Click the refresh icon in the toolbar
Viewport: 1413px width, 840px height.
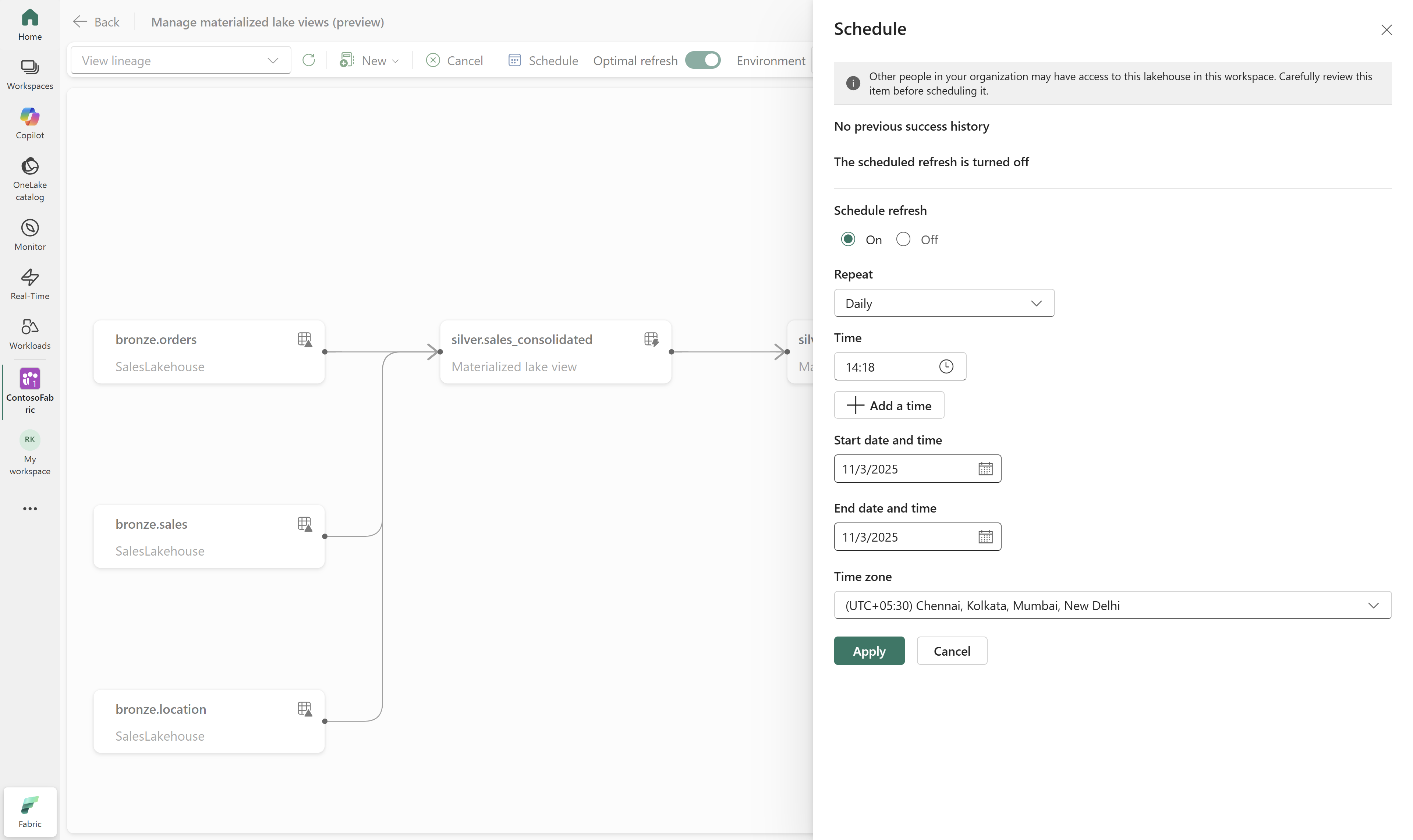pos(308,60)
